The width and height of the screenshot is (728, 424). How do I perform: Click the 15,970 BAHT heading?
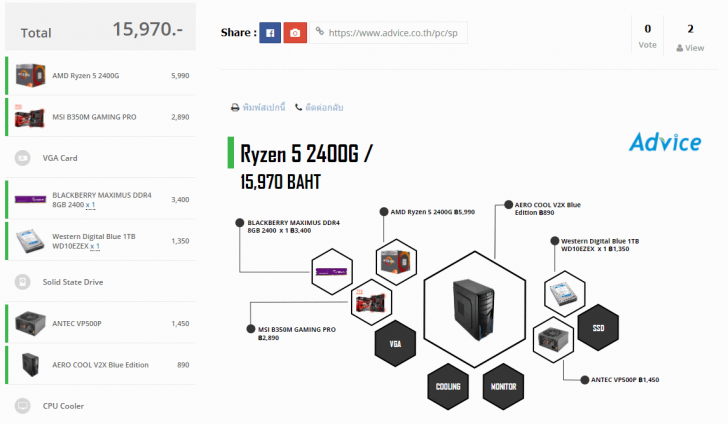(x=280, y=182)
